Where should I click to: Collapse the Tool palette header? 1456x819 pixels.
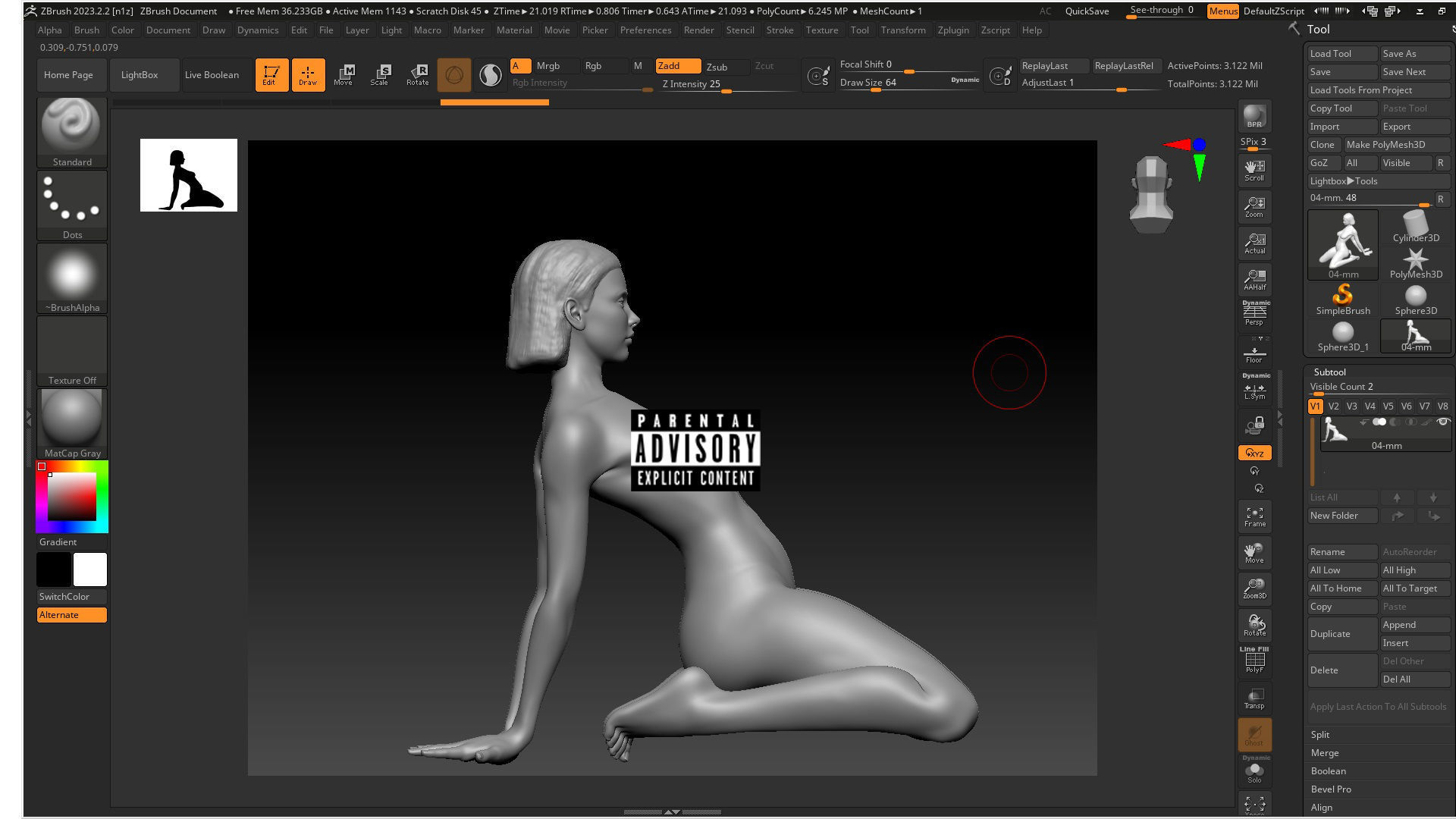tap(1318, 29)
